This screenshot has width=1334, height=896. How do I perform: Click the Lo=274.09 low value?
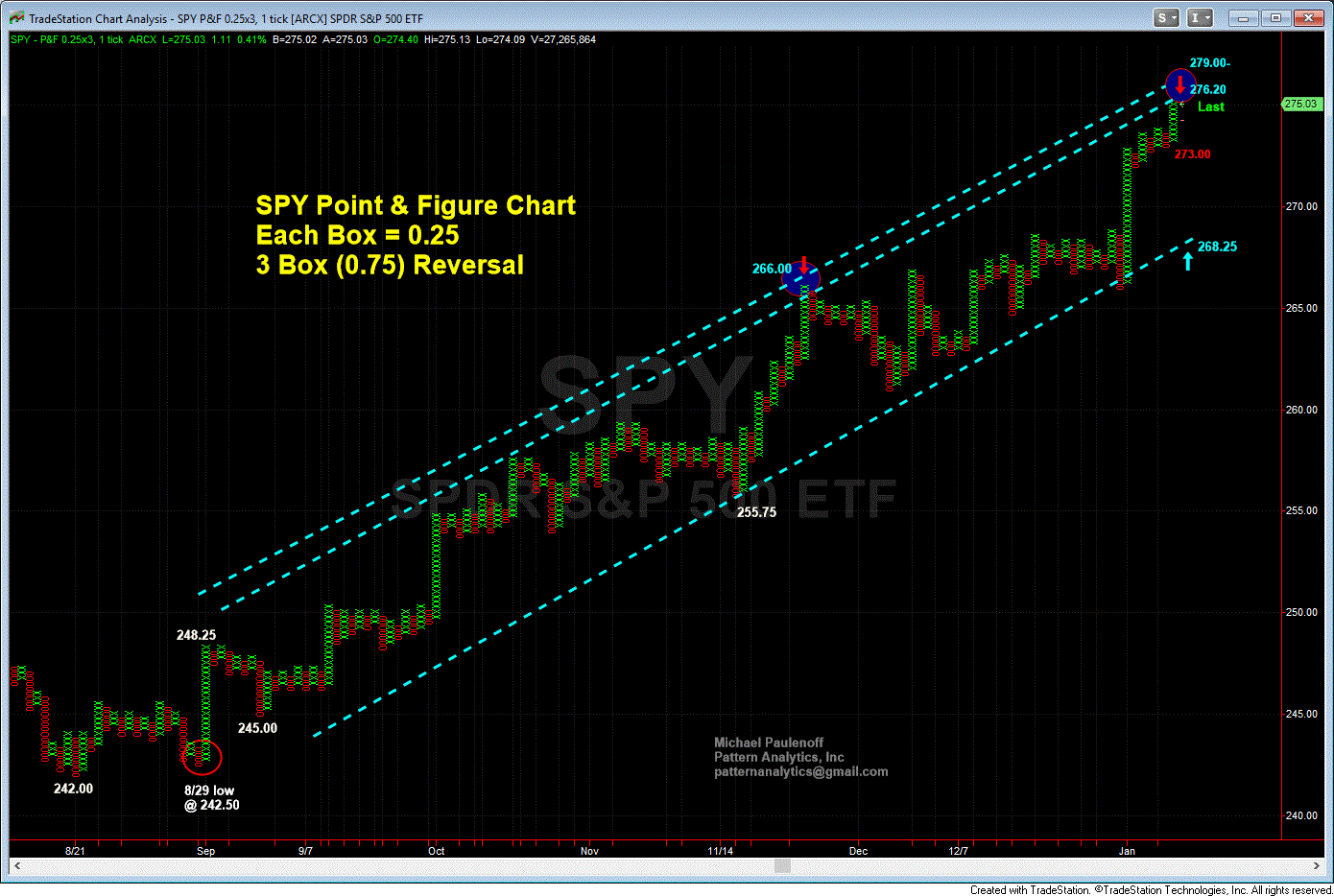click(500, 39)
